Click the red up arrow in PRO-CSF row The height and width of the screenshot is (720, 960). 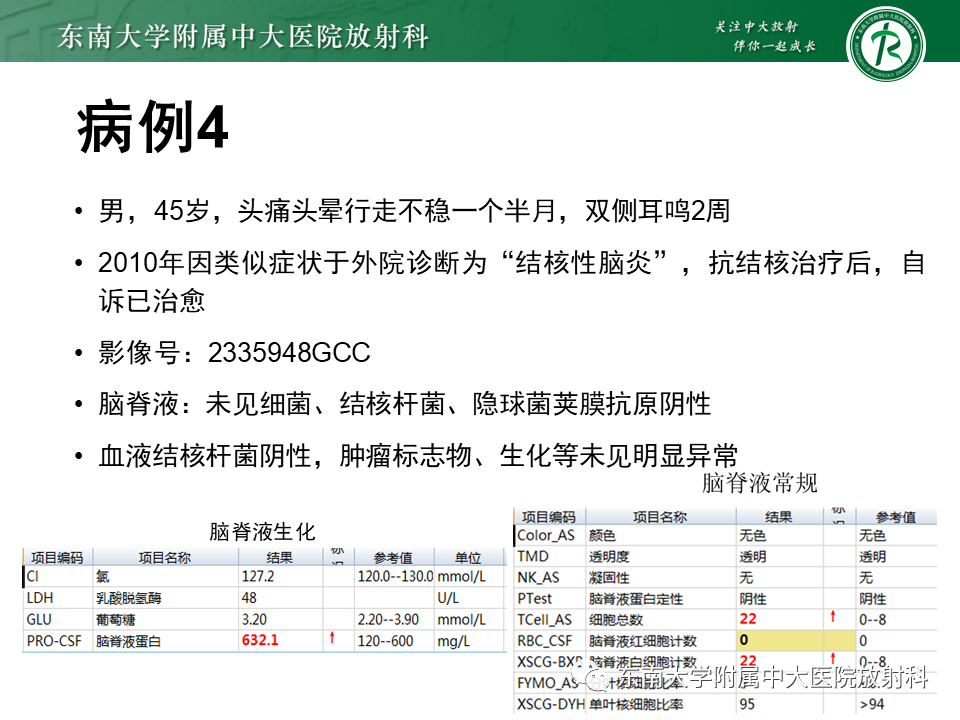point(332,638)
